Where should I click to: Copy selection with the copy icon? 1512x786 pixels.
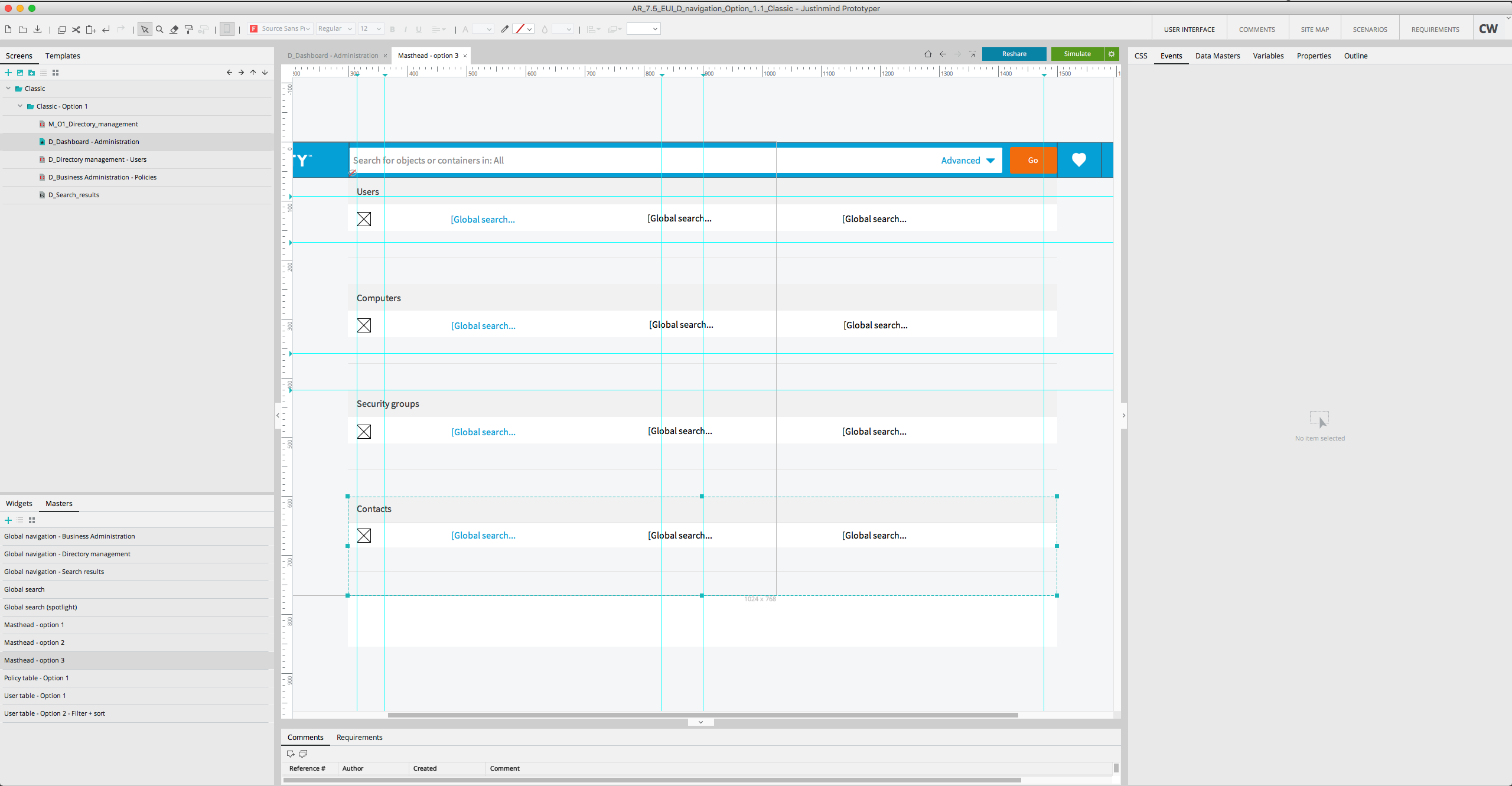pos(61,29)
